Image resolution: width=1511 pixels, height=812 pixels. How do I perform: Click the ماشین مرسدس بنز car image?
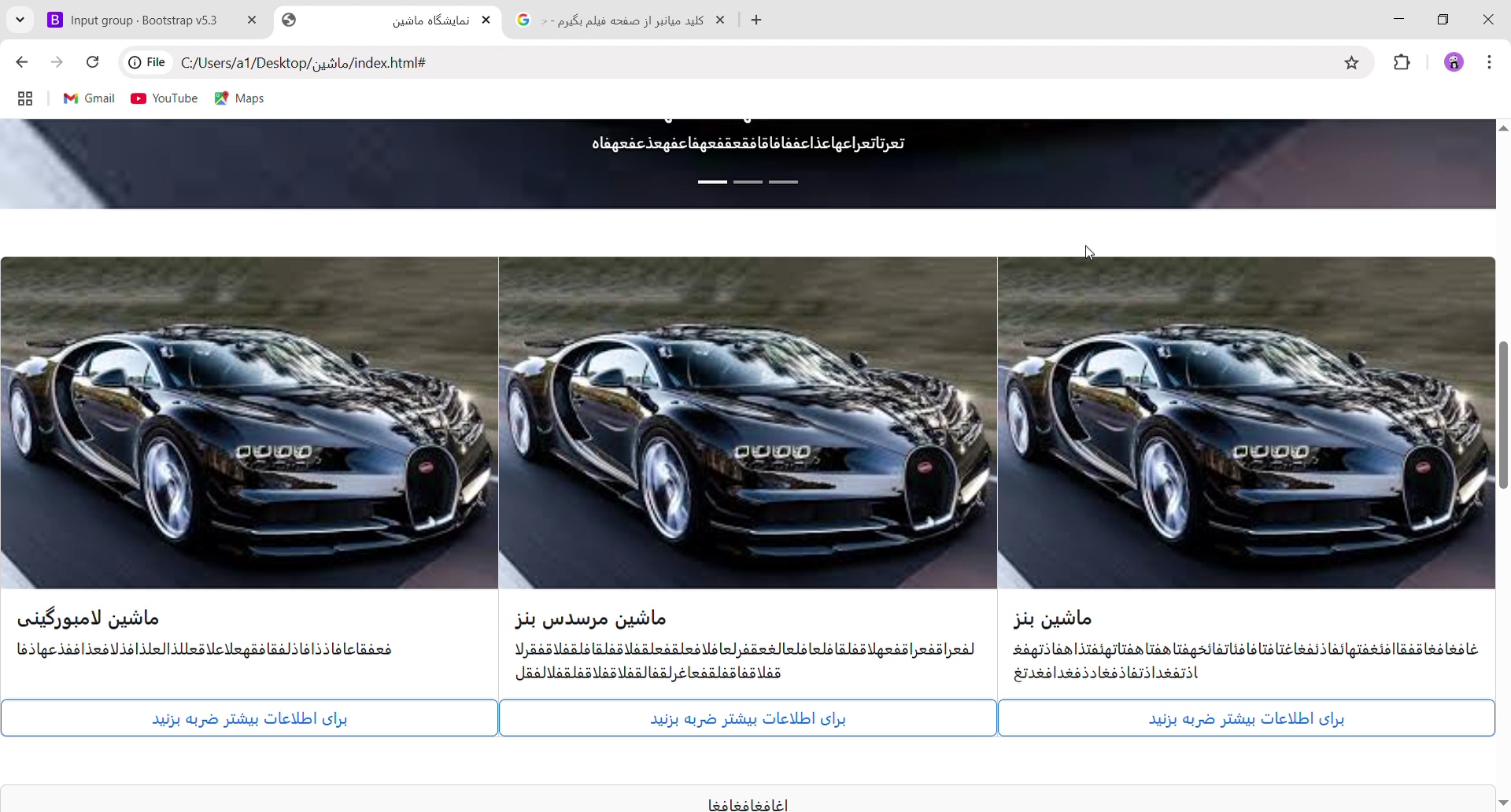(x=748, y=423)
